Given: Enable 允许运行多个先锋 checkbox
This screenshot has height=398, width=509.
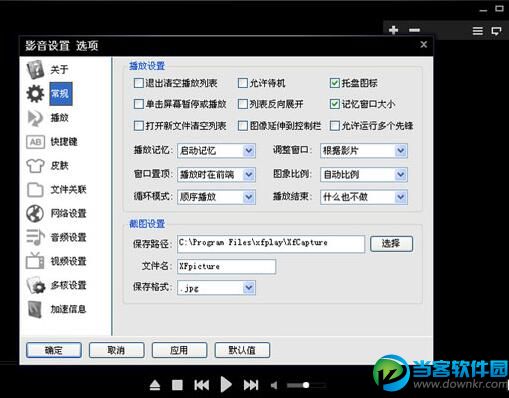Looking at the screenshot, I should click(x=335, y=126).
